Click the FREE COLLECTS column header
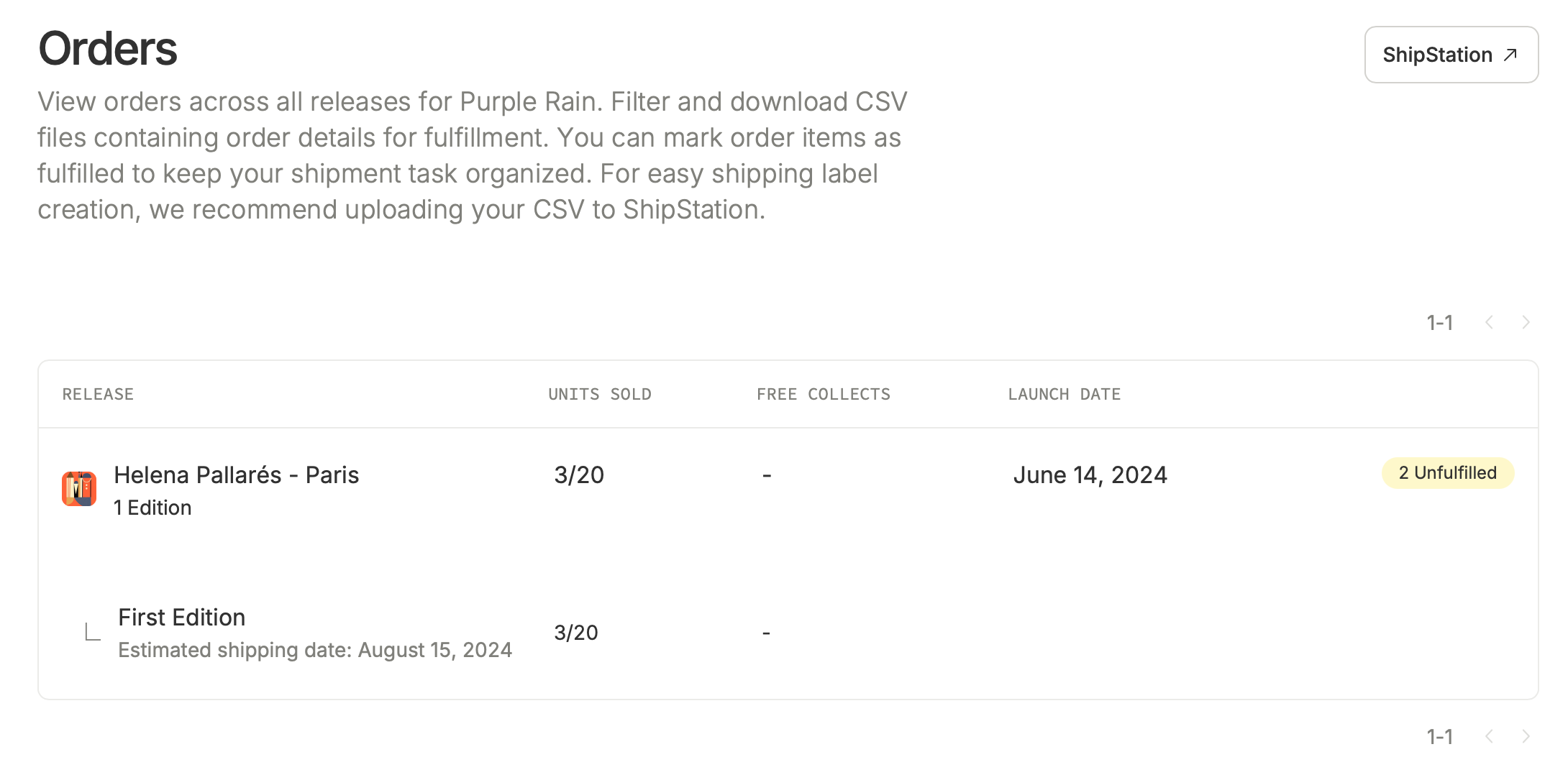 click(x=824, y=394)
